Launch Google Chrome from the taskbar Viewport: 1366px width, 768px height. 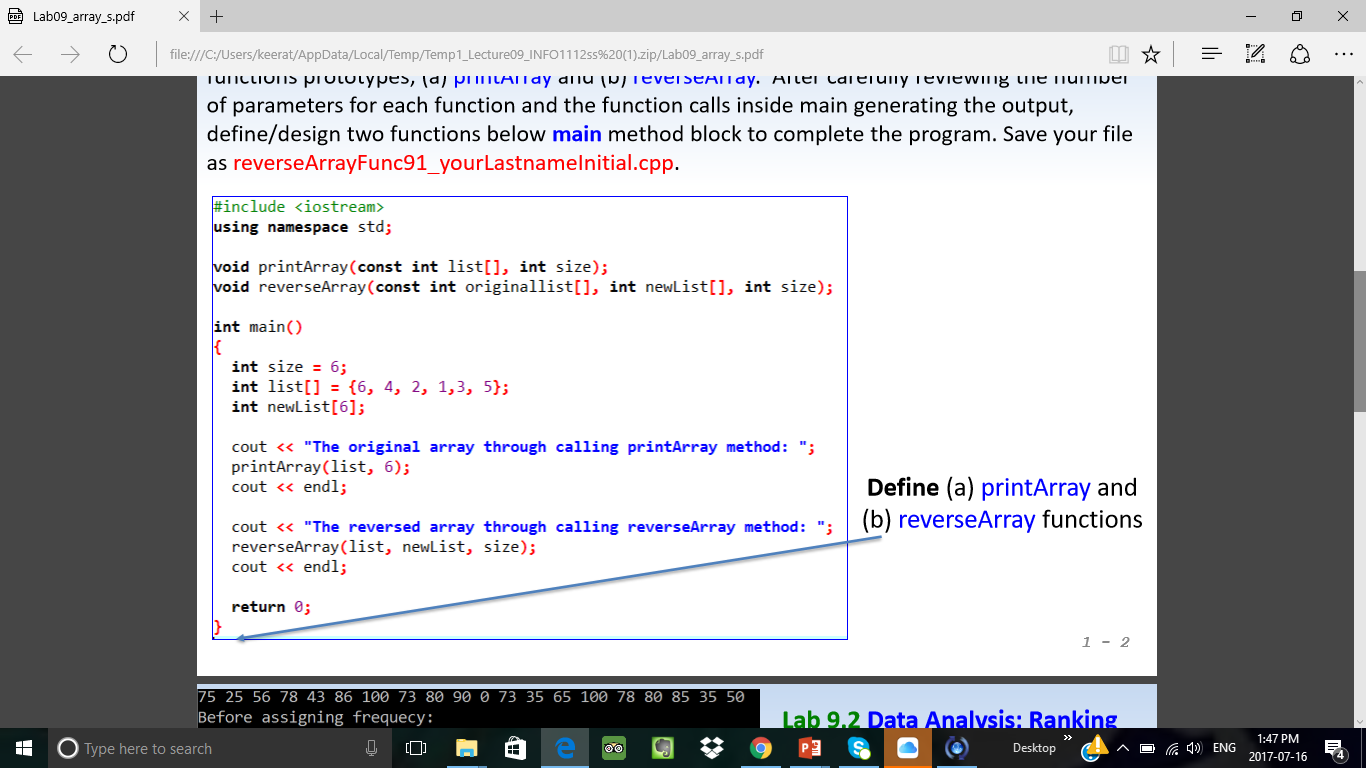tap(761, 748)
